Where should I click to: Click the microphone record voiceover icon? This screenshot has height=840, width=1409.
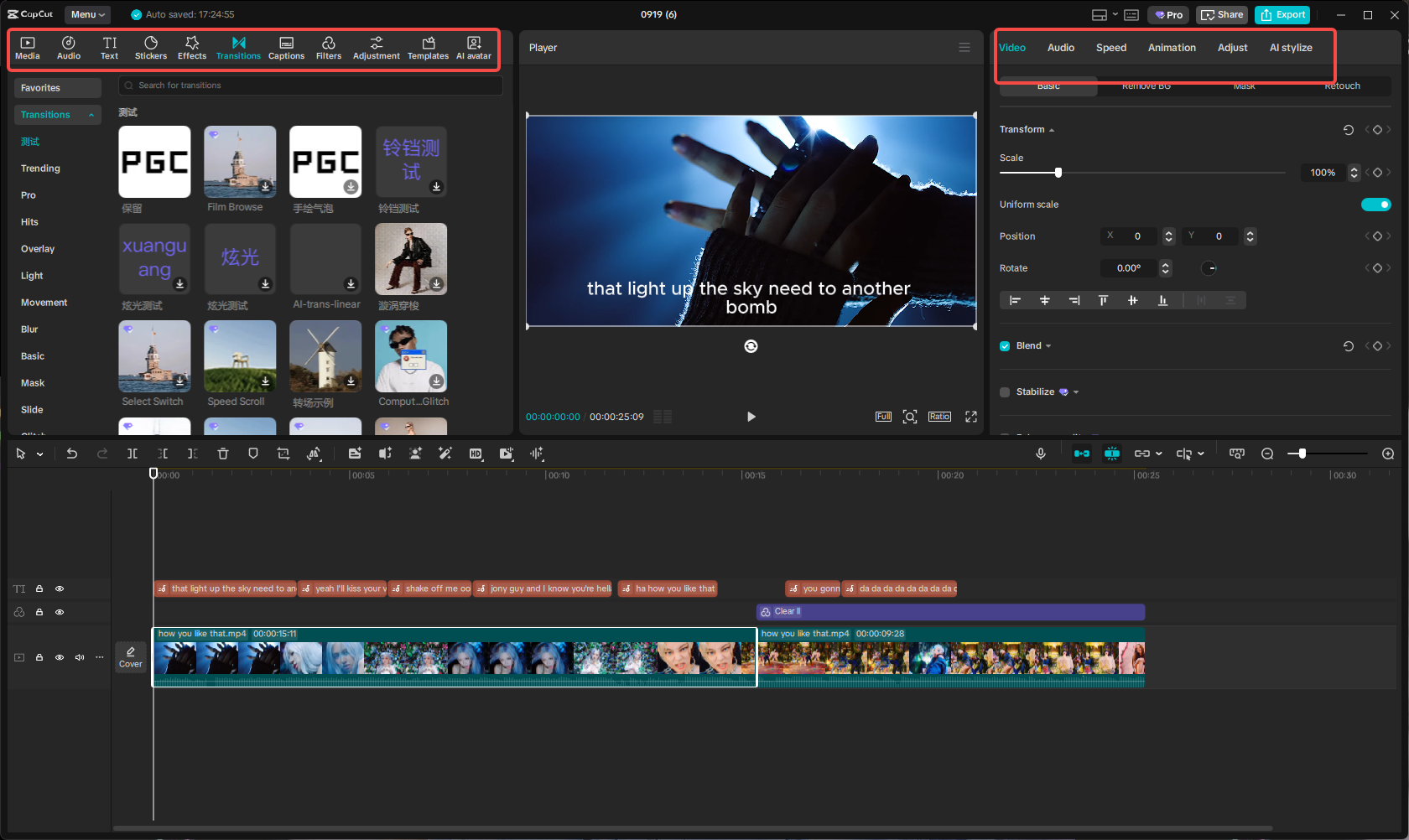pos(1041,454)
